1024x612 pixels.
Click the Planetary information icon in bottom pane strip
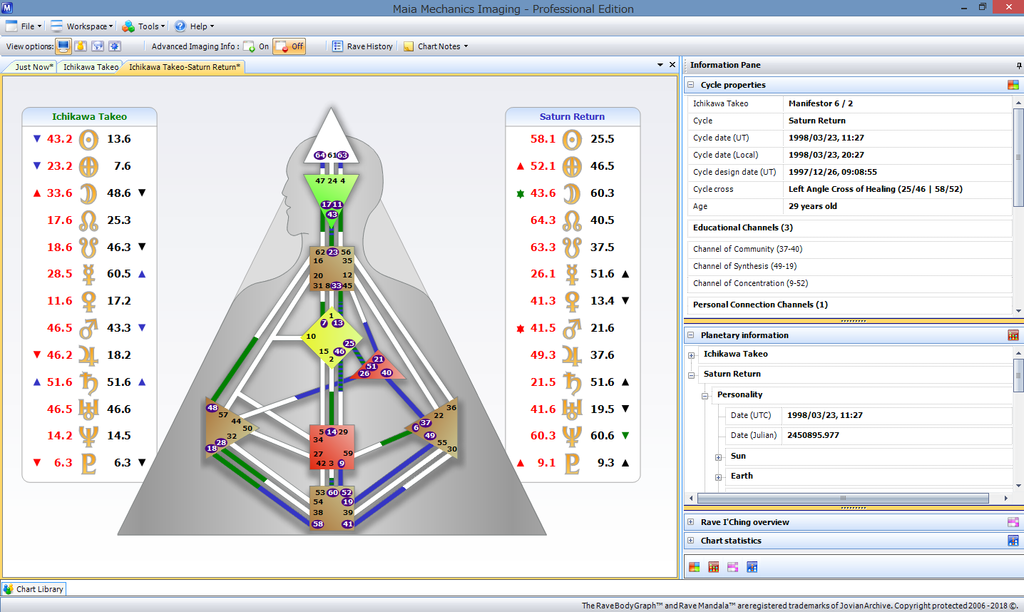[713, 567]
